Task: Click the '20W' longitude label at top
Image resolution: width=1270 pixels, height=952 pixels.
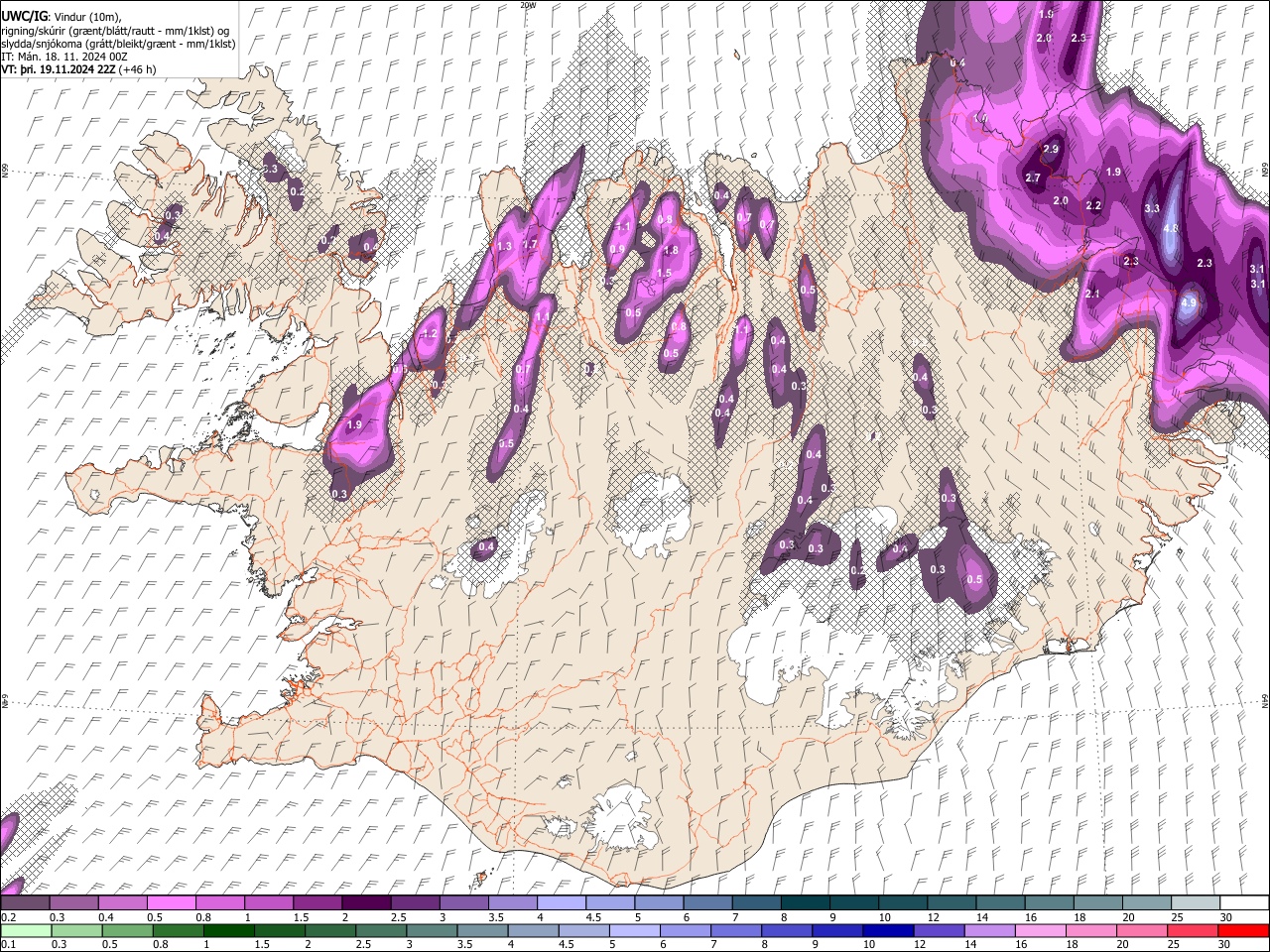Action: tap(527, 5)
